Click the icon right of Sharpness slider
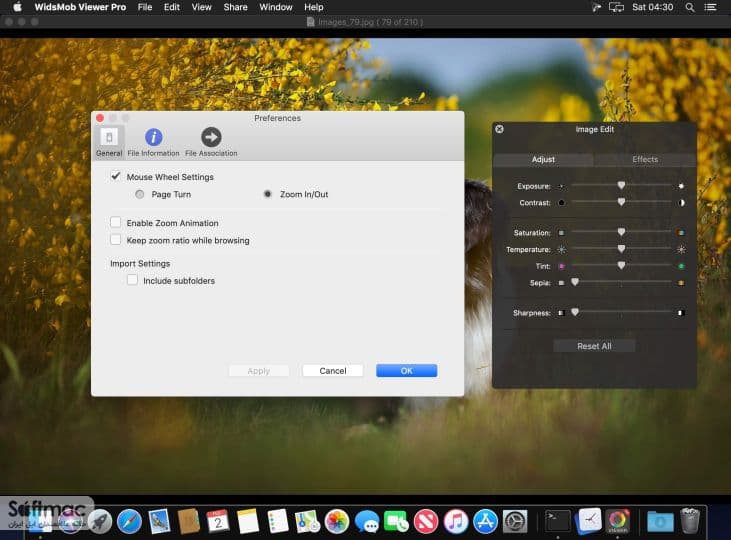Image resolution: width=731 pixels, height=540 pixels. click(x=681, y=313)
